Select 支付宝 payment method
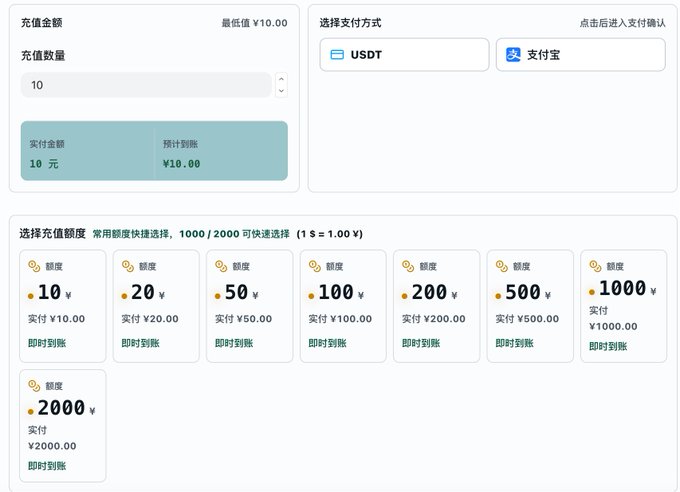This screenshot has height=492, width=680. 581,55
